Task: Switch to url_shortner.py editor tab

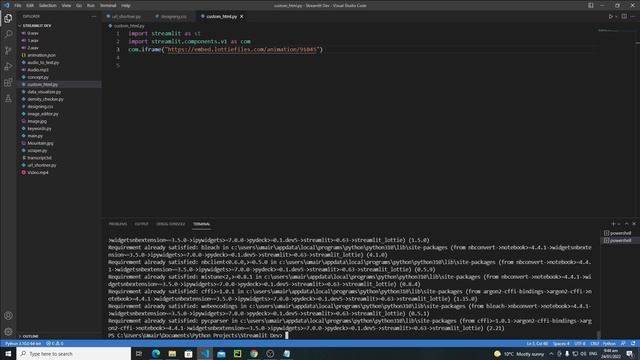Action: pyautogui.click(x=126, y=16)
